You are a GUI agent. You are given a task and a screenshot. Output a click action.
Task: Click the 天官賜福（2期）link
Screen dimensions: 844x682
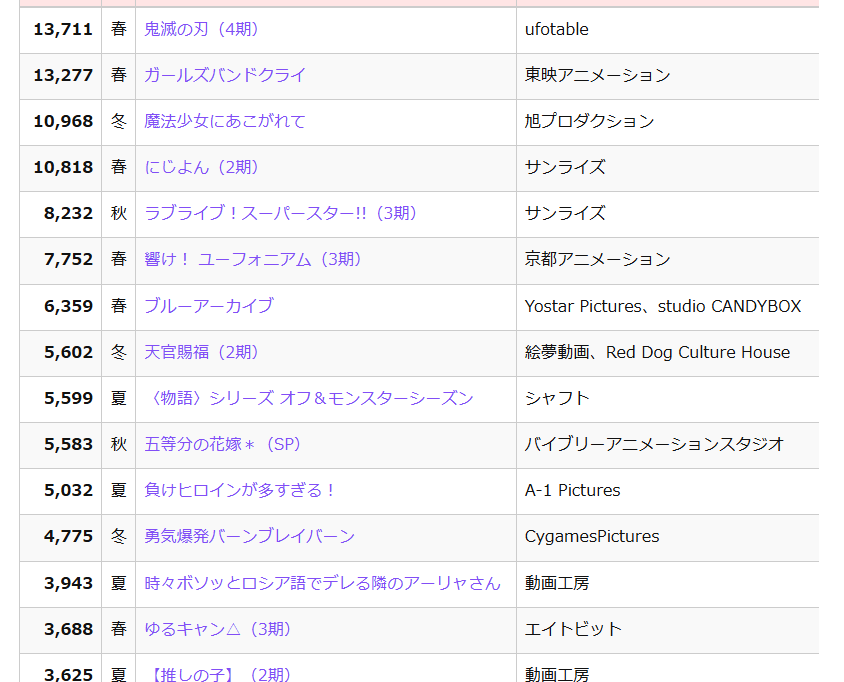[202, 352]
